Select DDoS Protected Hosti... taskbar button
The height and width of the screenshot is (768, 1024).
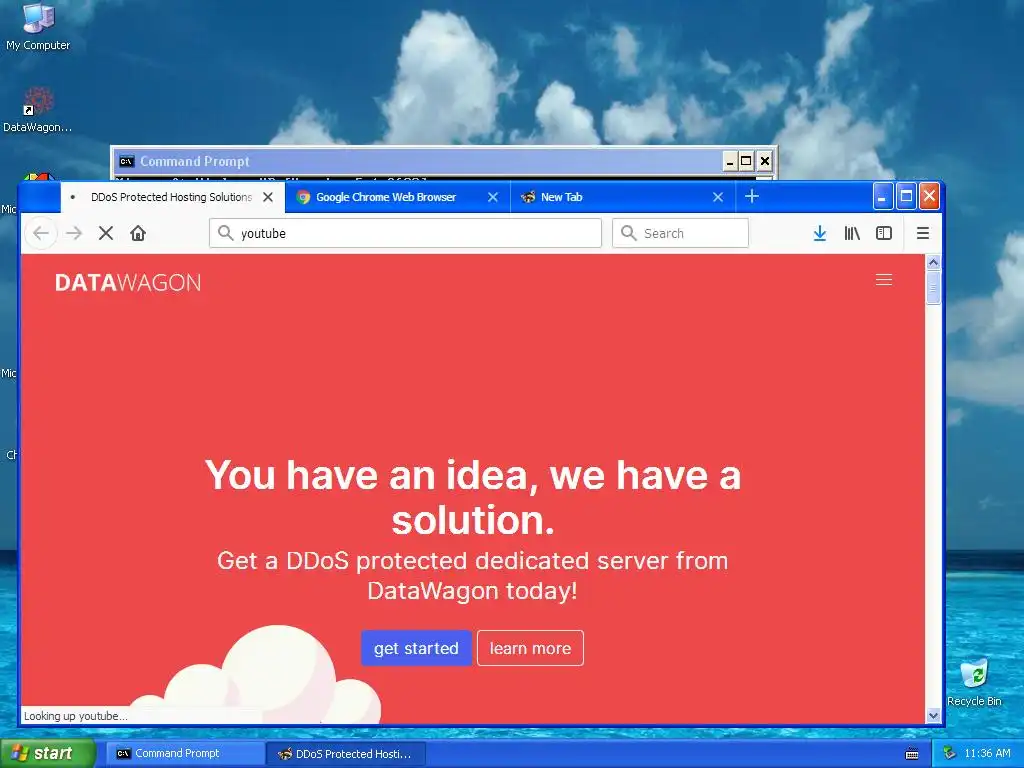coord(347,754)
